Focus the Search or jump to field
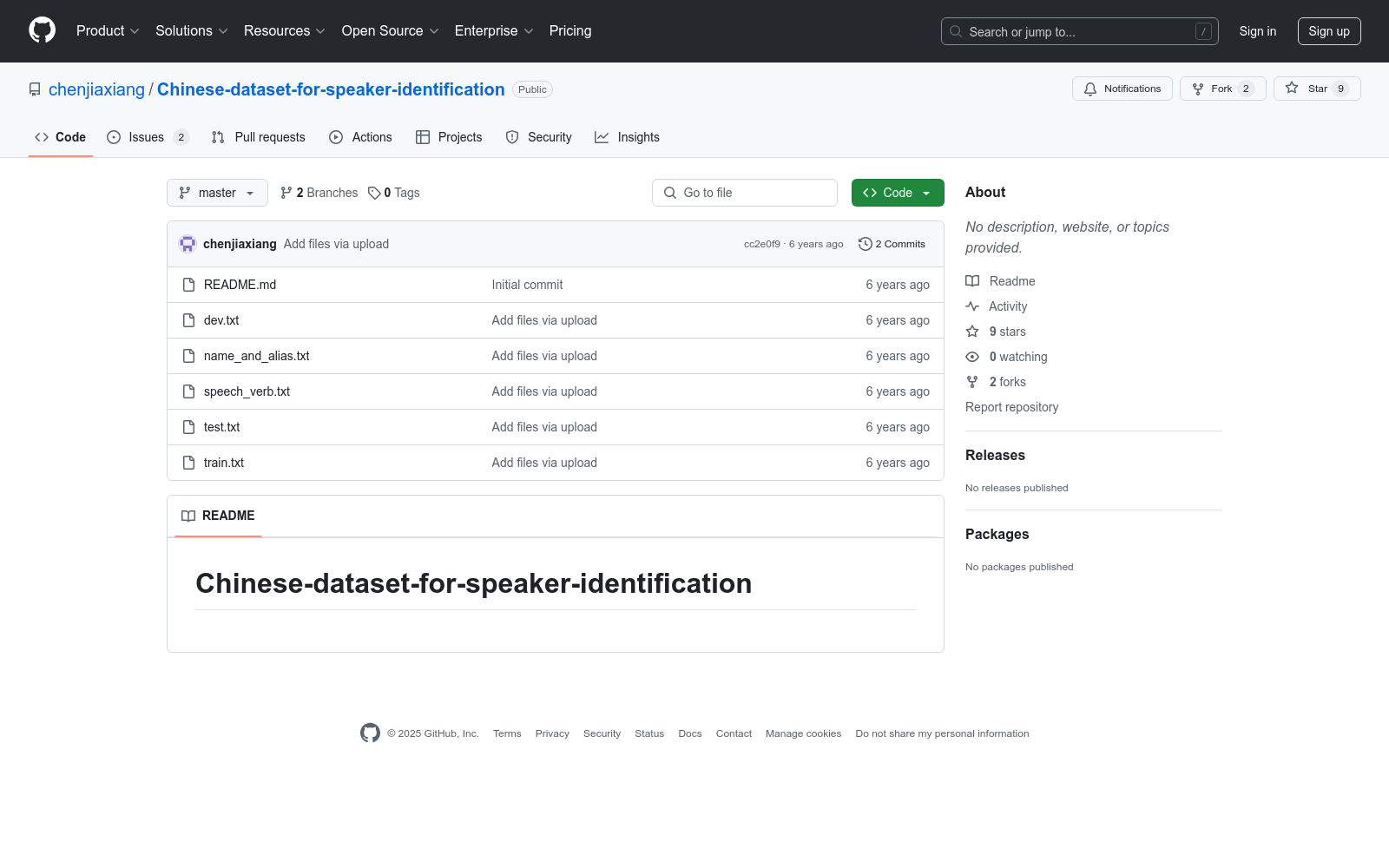This screenshot has height=868, width=1389. (1080, 31)
